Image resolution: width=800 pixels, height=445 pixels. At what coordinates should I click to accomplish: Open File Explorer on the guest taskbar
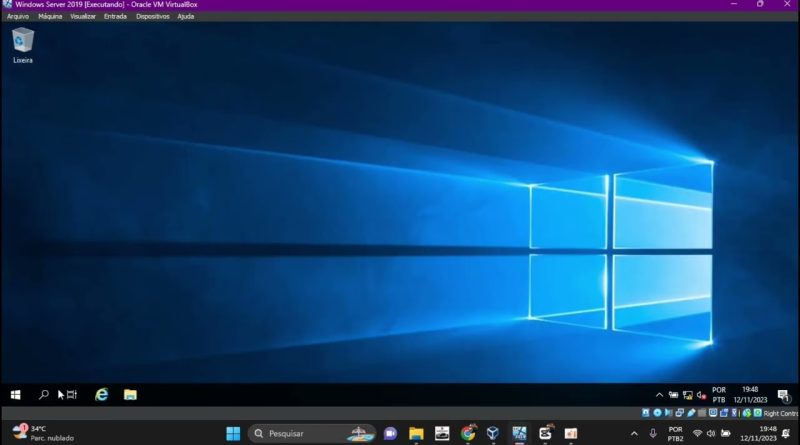pos(130,394)
